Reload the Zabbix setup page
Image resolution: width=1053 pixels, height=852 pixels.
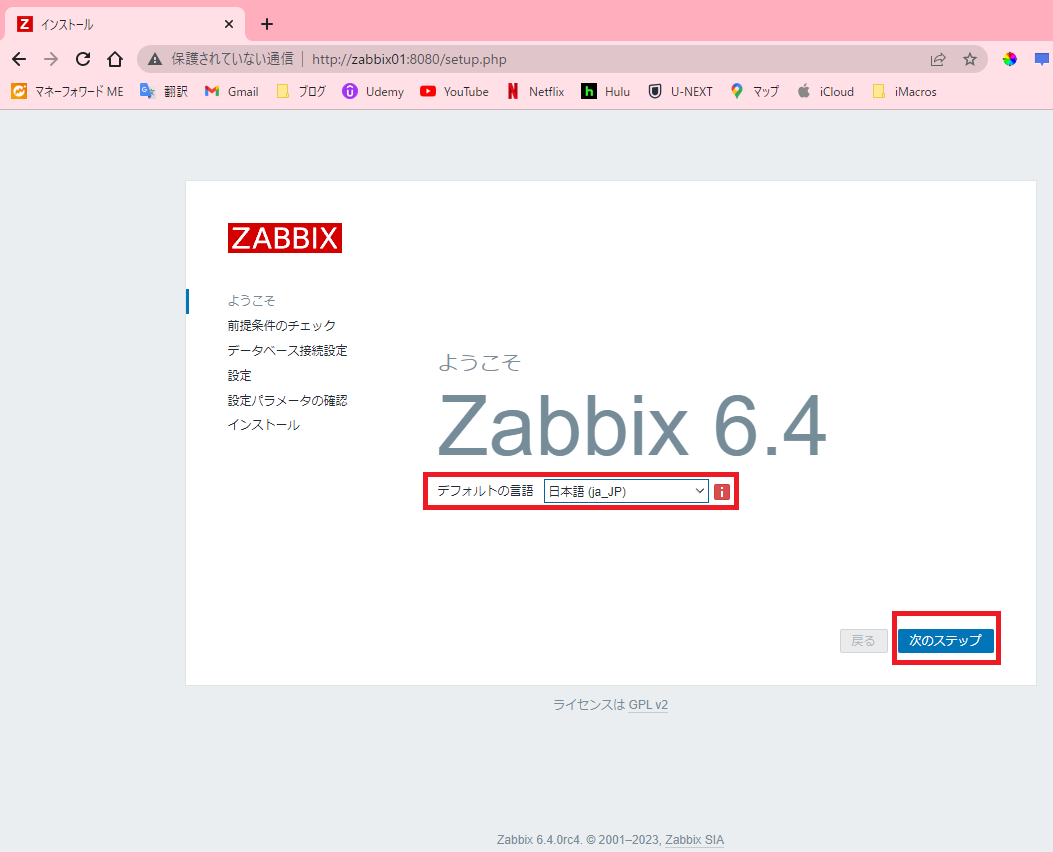pyautogui.click(x=83, y=59)
